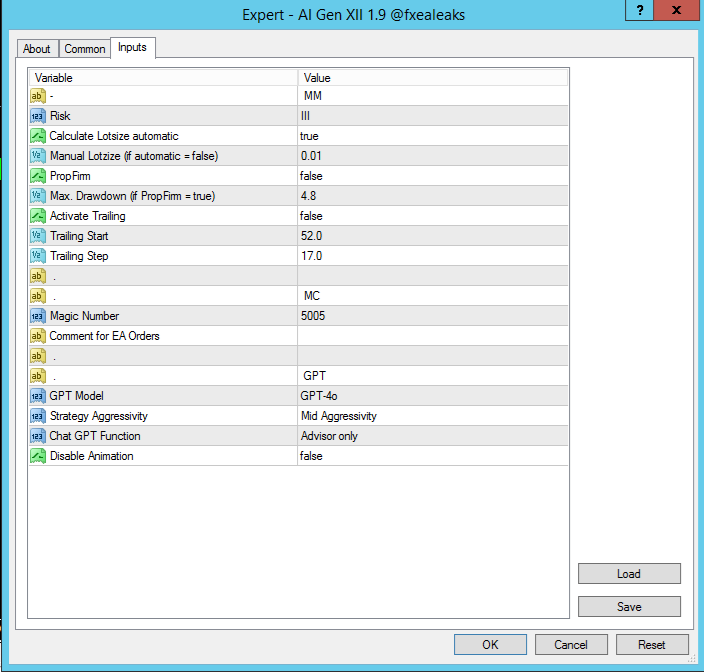Switch to the Common tab
Viewport: 704px width, 672px height.
(x=85, y=48)
